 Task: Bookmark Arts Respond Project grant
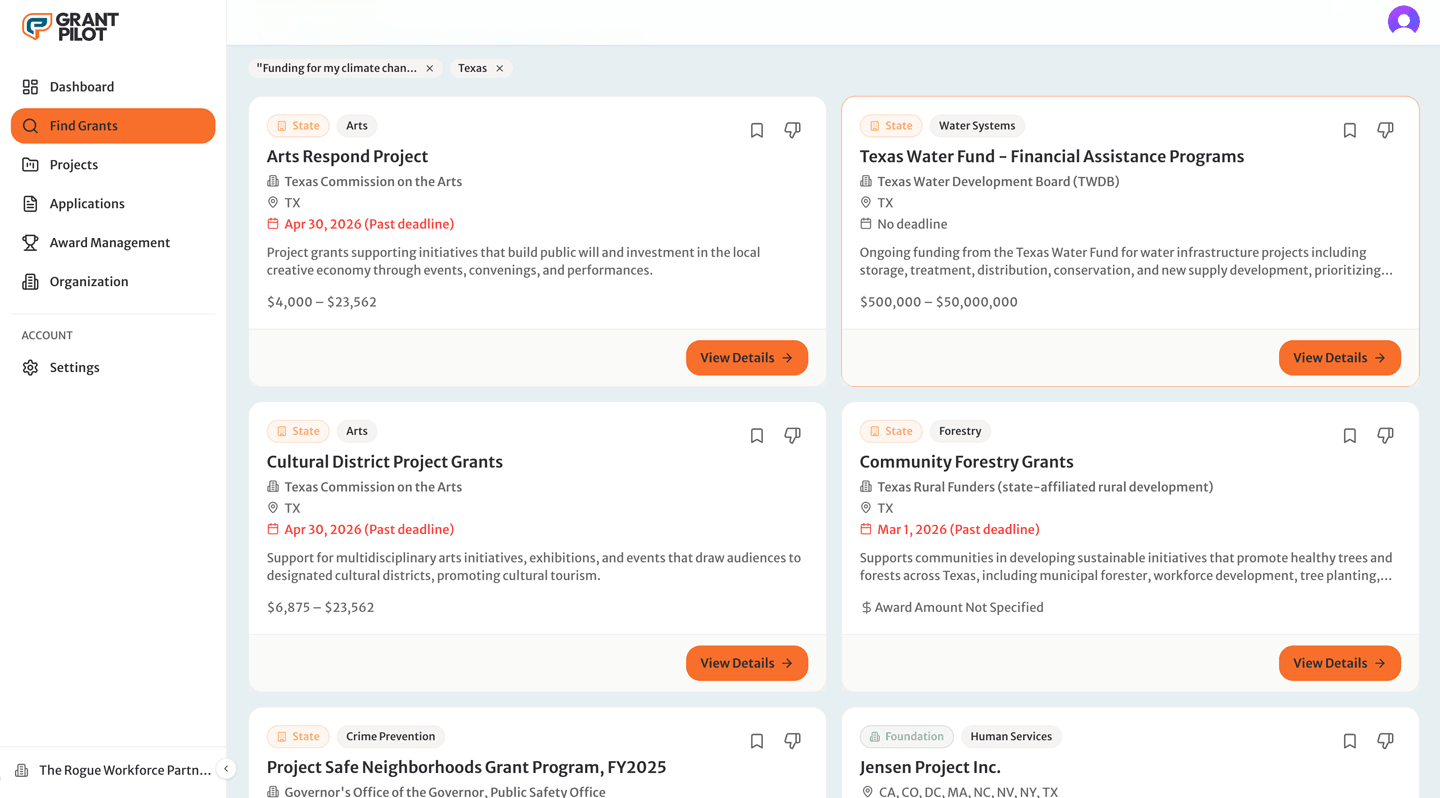coord(757,130)
